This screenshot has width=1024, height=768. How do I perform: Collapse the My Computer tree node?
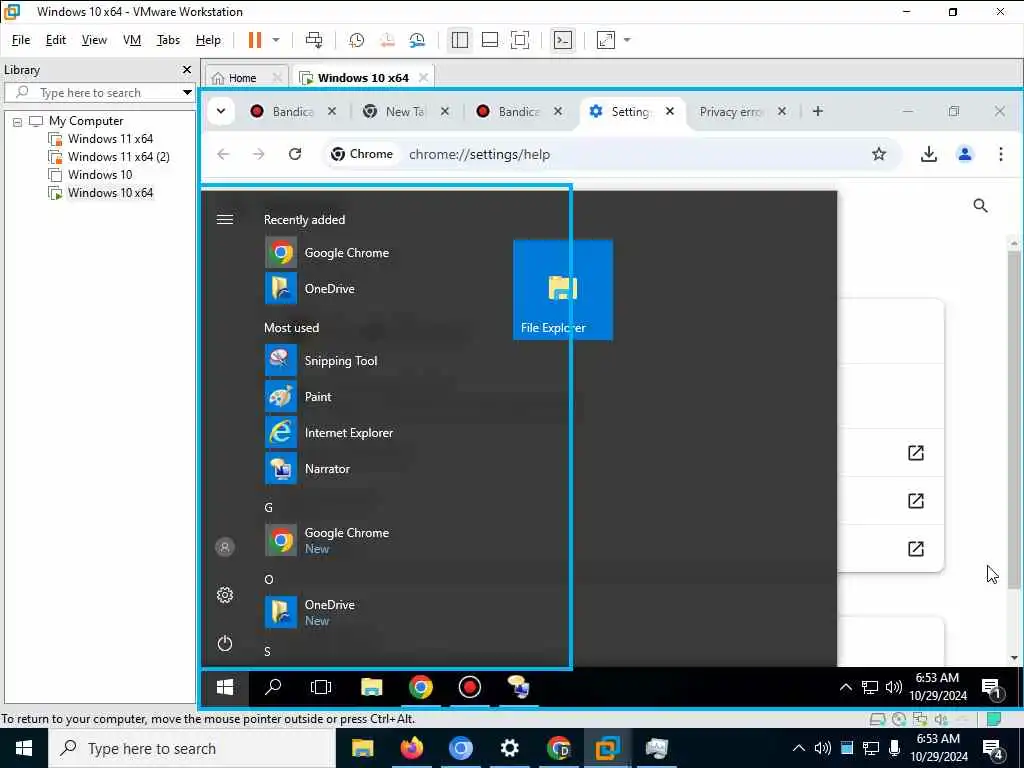[18, 121]
